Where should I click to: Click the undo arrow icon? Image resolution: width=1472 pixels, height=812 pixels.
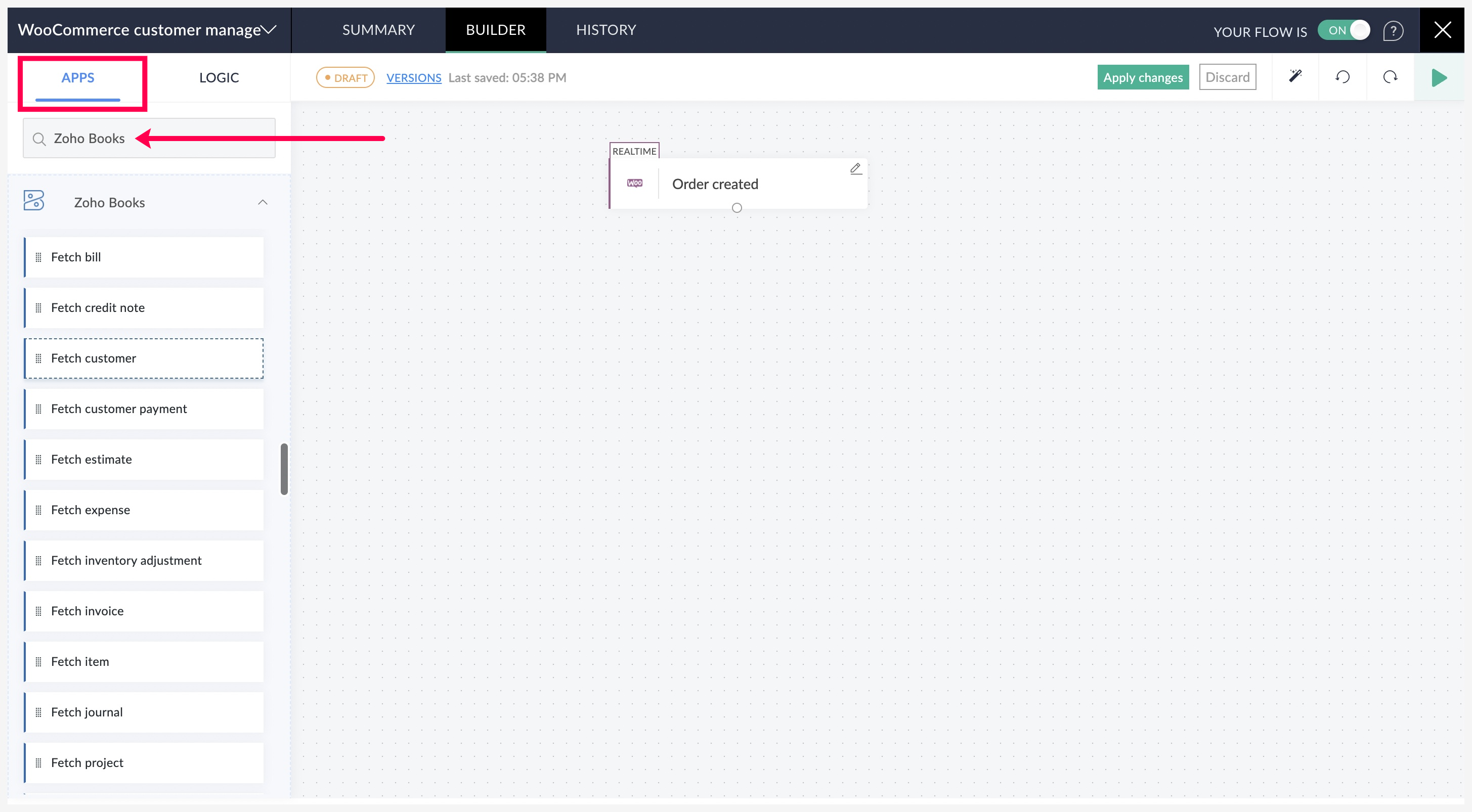pyautogui.click(x=1343, y=76)
